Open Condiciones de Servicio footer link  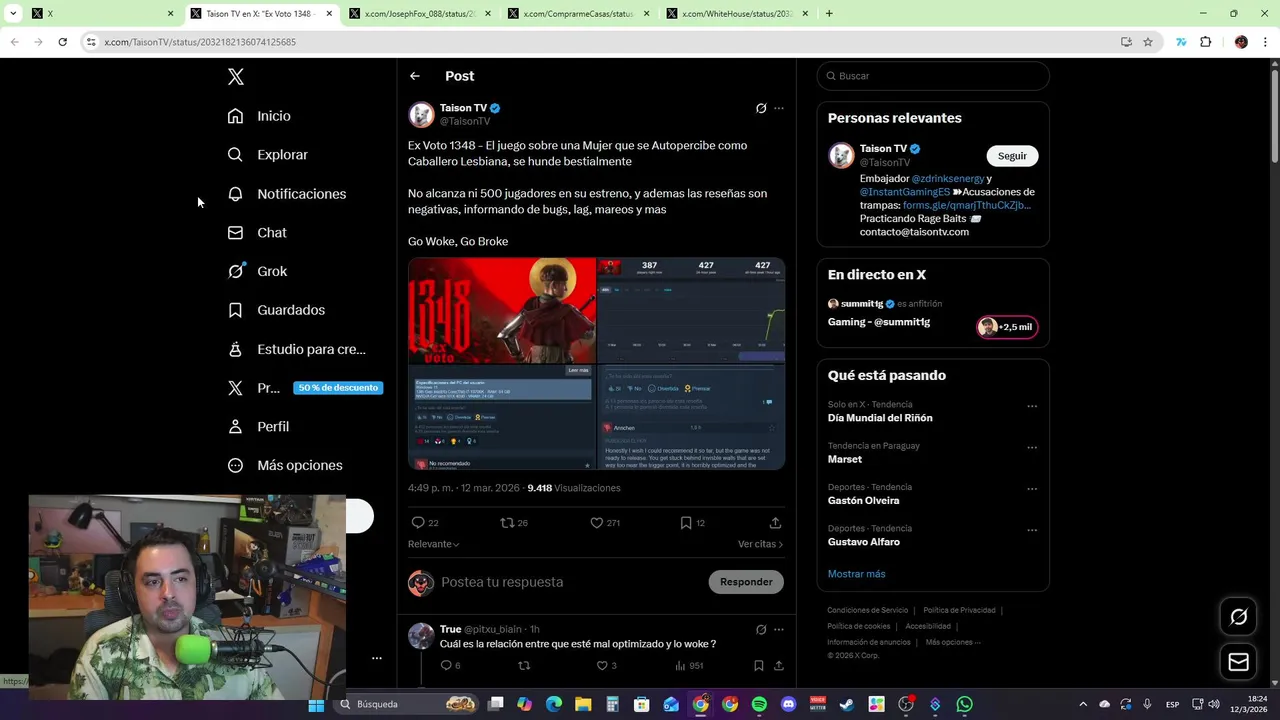tap(867, 610)
